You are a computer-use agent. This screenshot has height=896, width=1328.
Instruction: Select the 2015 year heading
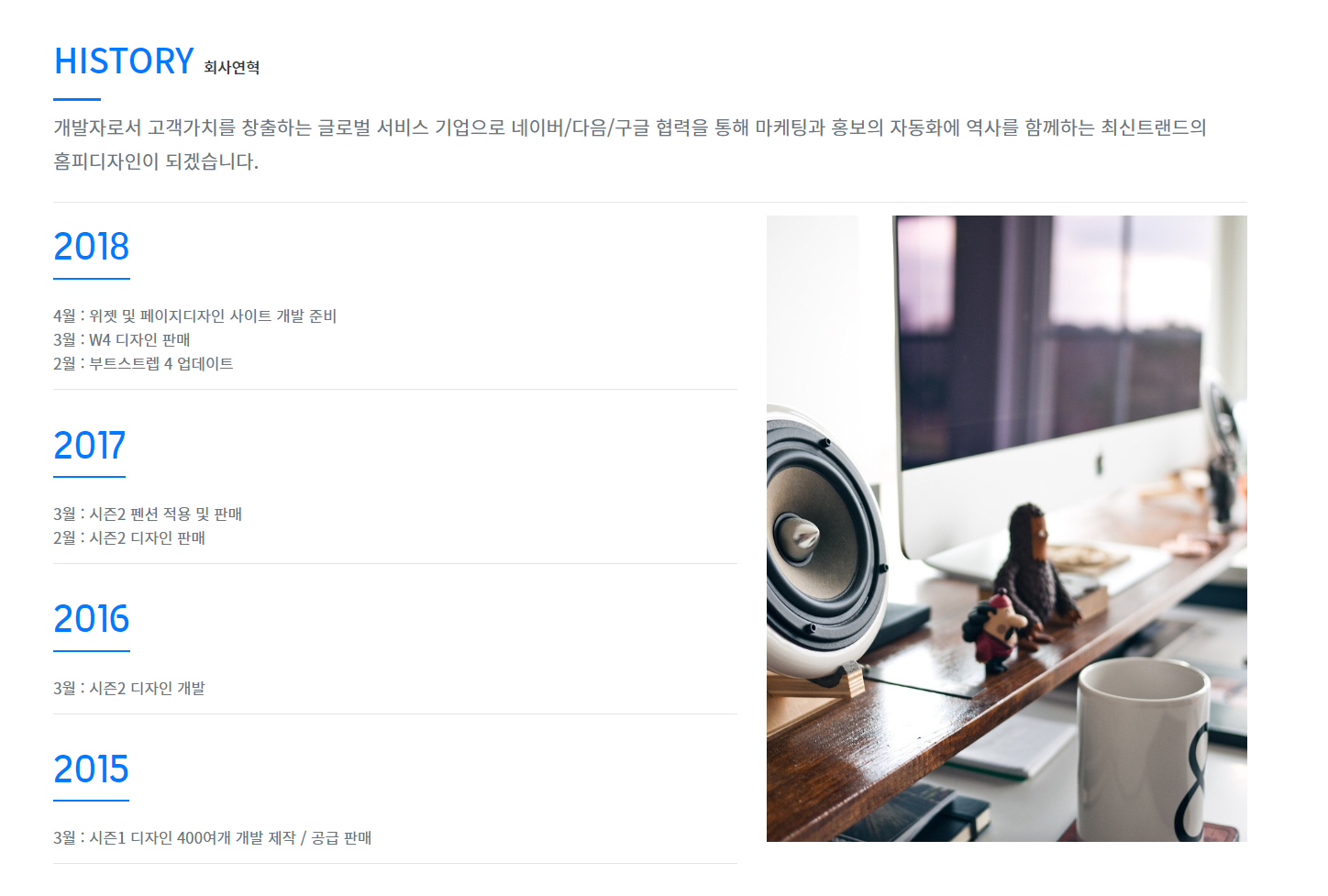[x=91, y=769]
